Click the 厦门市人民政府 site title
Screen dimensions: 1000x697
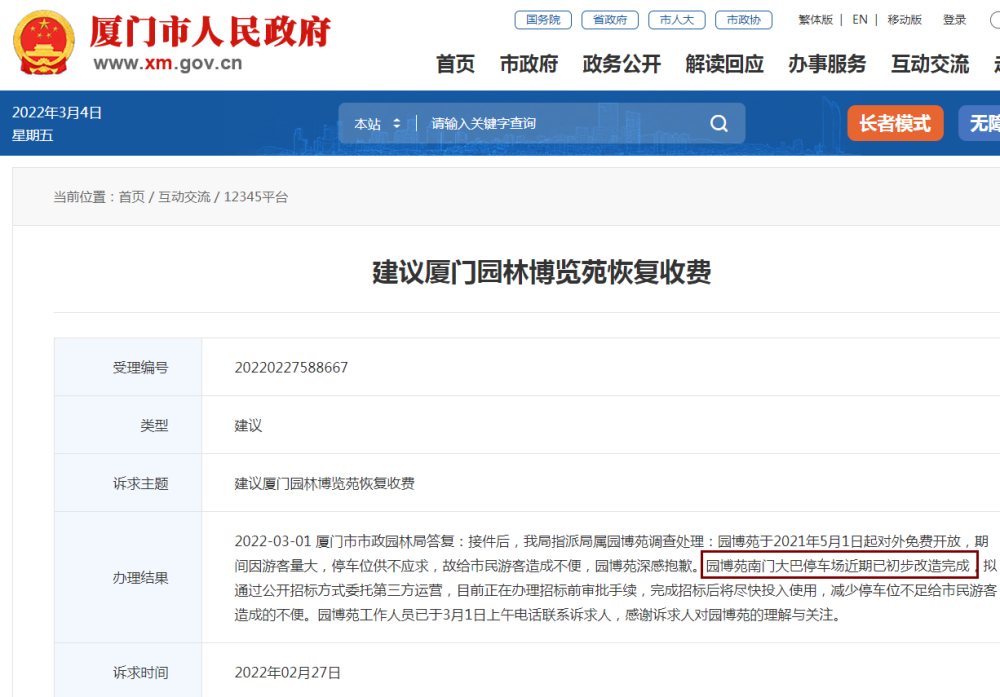pyautogui.click(x=210, y=31)
